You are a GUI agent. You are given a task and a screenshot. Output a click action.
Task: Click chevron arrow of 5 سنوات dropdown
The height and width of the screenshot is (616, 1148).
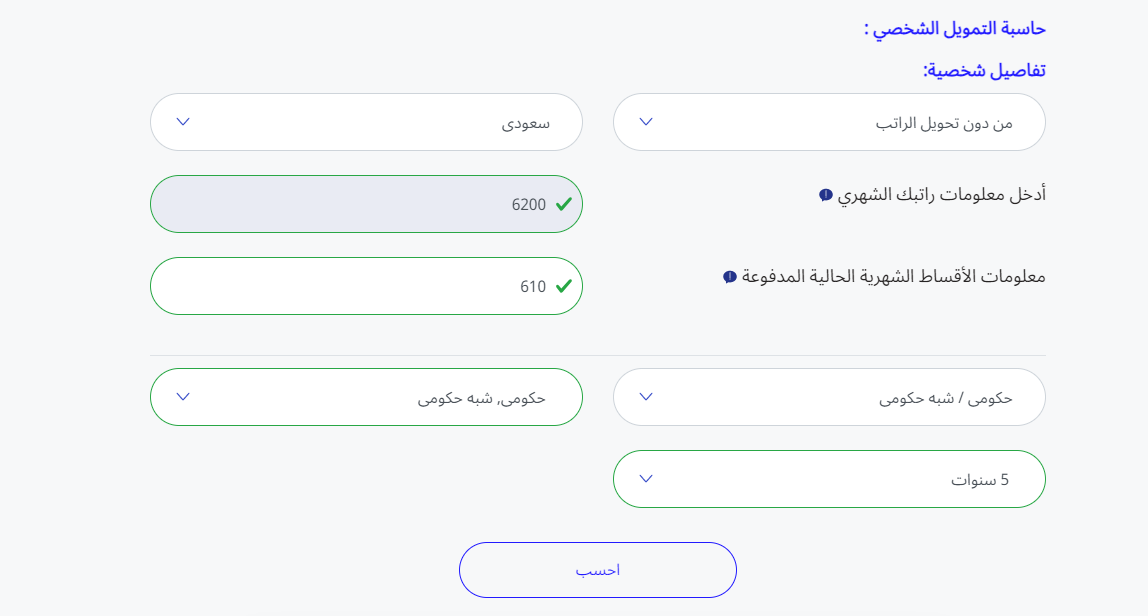click(646, 479)
